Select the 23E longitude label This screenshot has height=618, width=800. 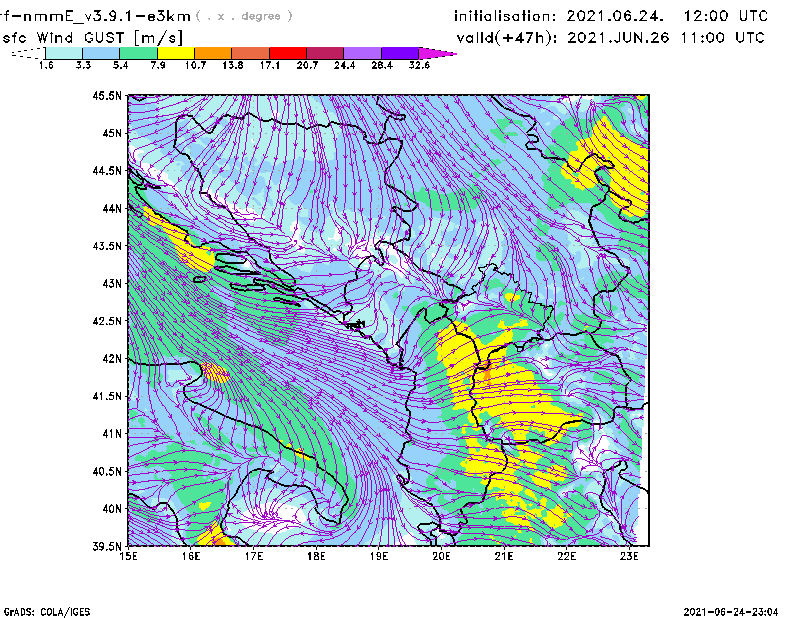629,556
